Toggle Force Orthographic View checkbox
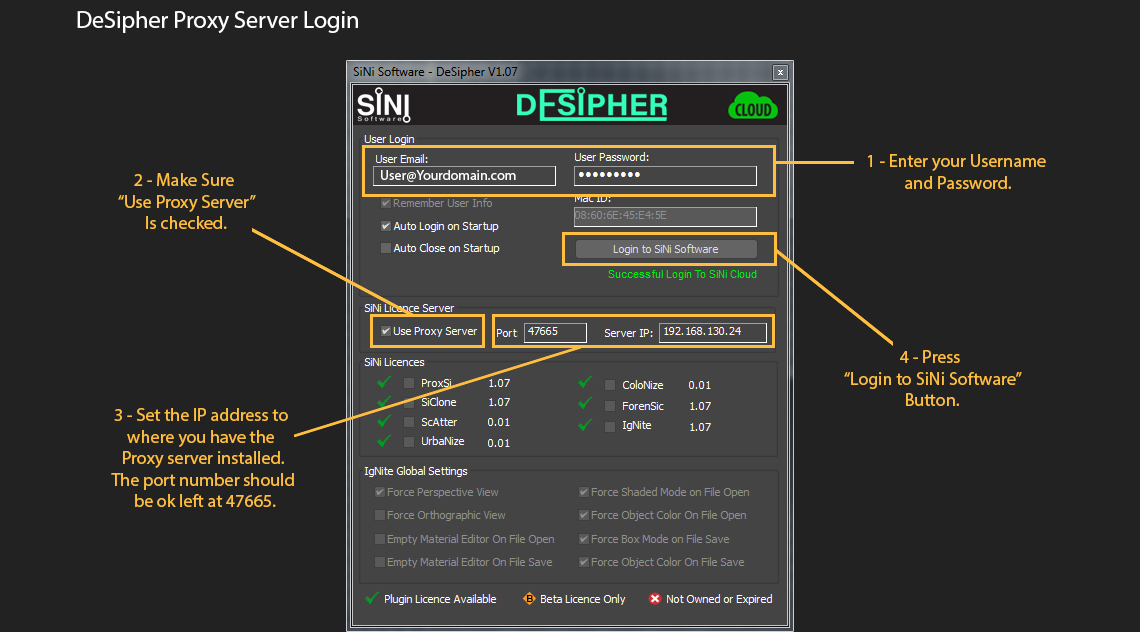1140x632 pixels. pyautogui.click(x=380, y=515)
